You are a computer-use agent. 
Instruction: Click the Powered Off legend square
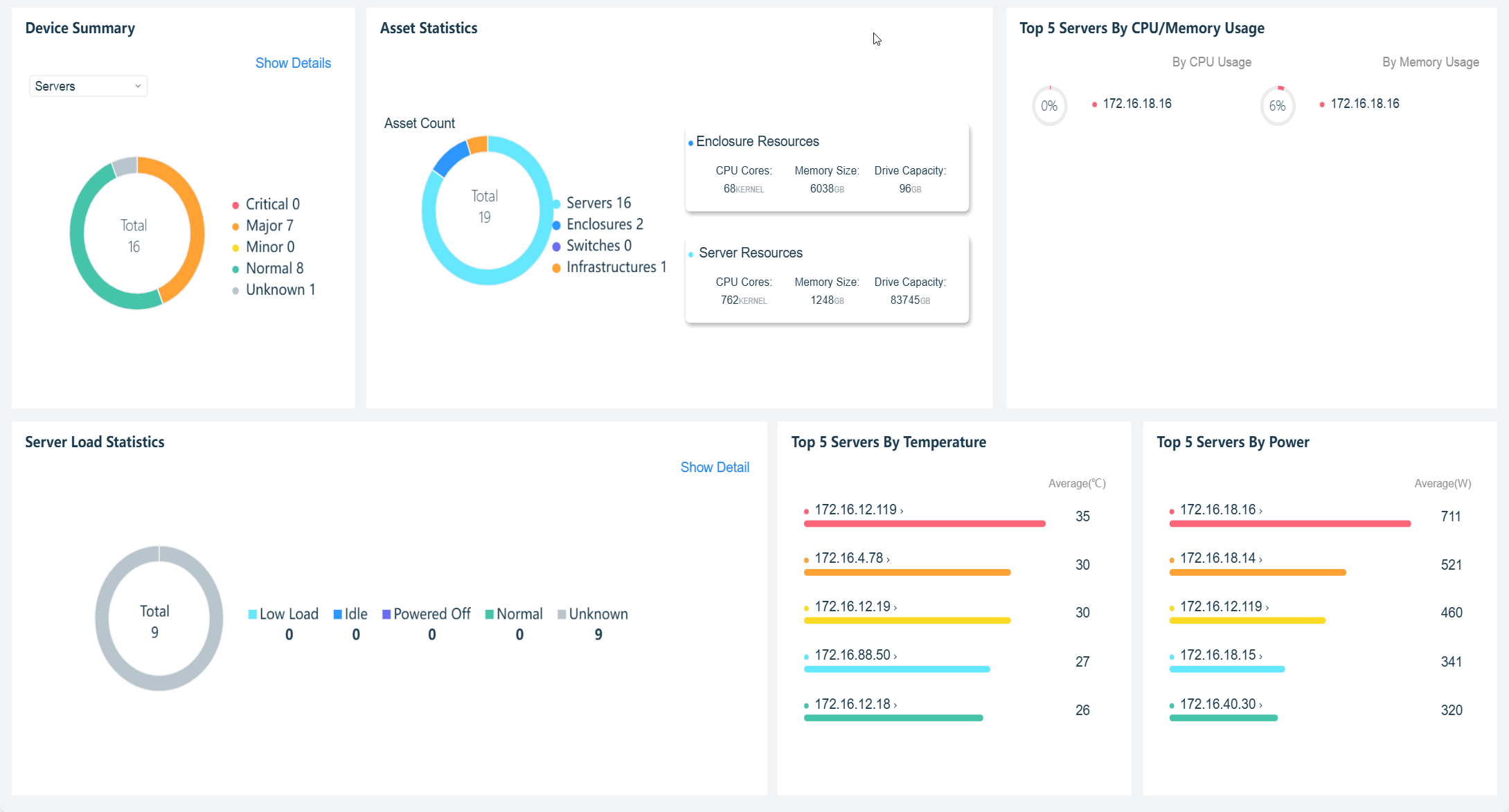pyautogui.click(x=386, y=614)
